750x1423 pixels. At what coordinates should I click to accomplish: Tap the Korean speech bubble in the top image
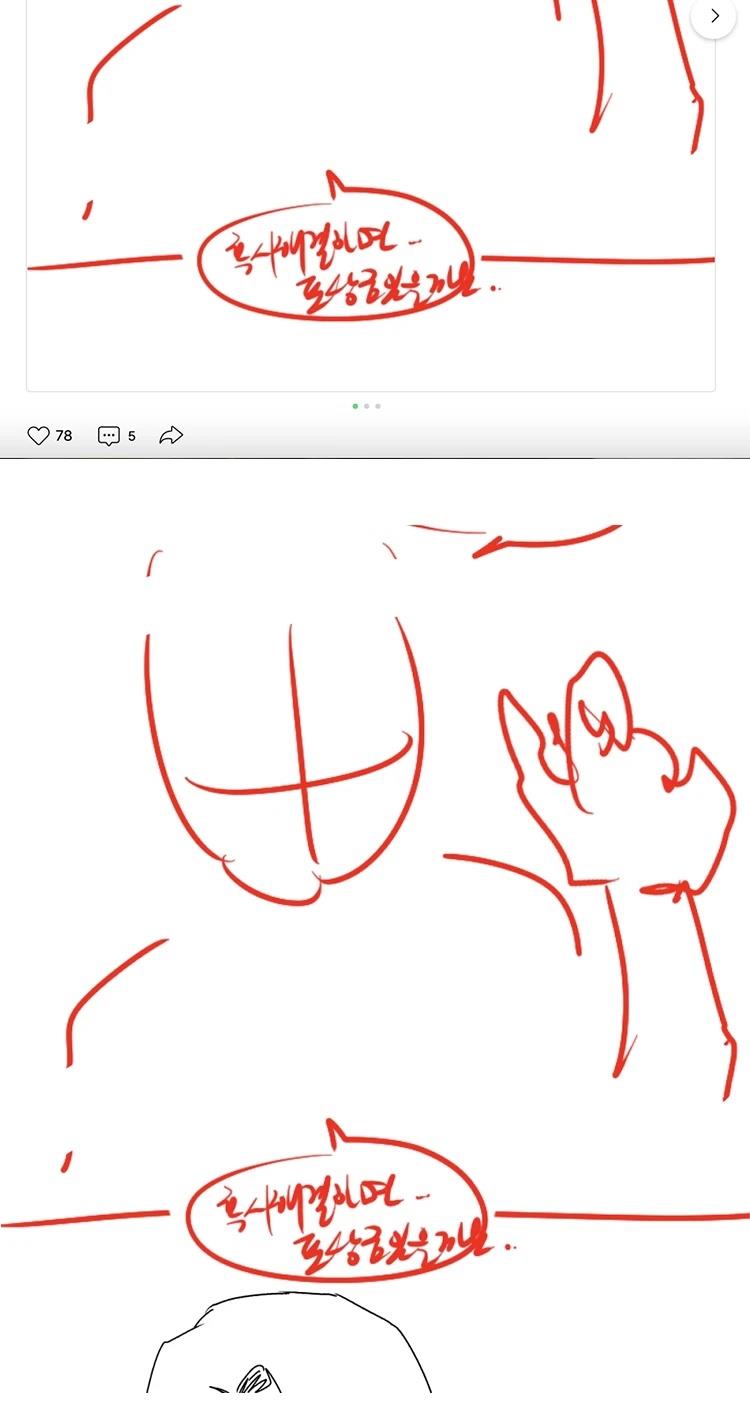click(336, 257)
